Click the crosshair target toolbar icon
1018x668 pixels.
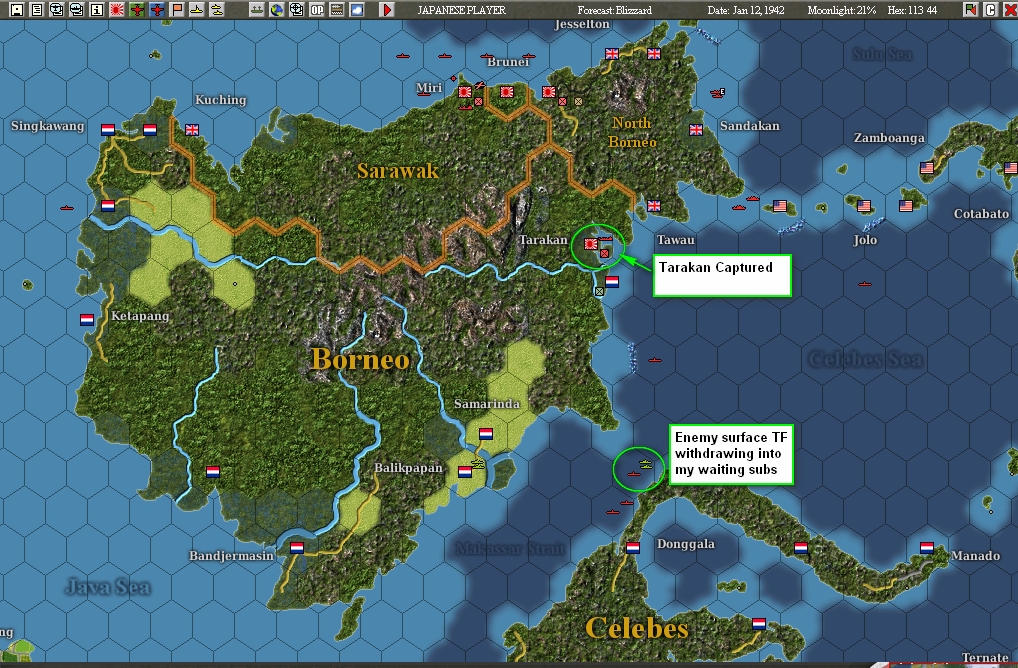point(297,10)
